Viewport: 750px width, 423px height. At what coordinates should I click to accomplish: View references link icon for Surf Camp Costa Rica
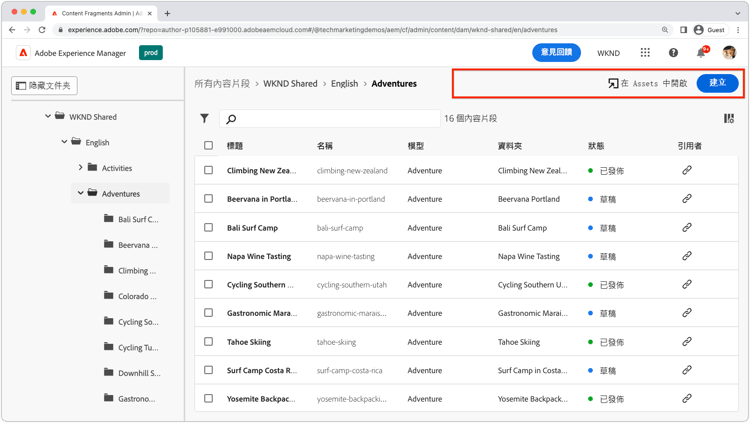(687, 370)
